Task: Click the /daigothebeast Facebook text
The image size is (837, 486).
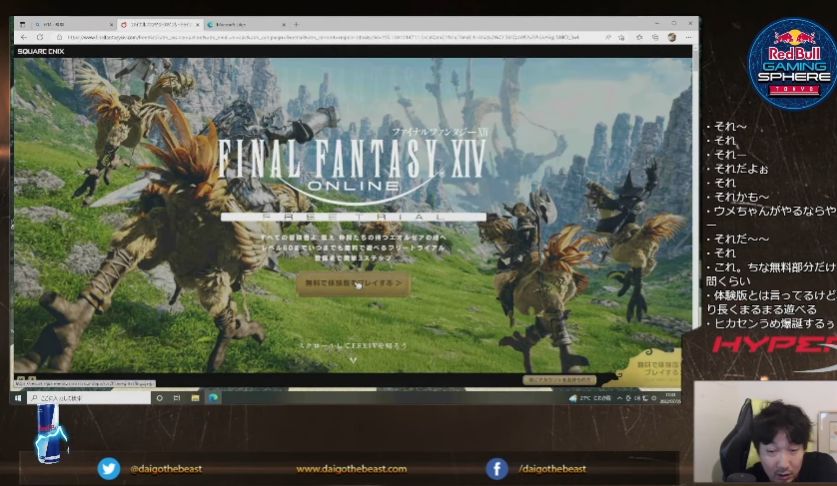Action: [x=552, y=469]
